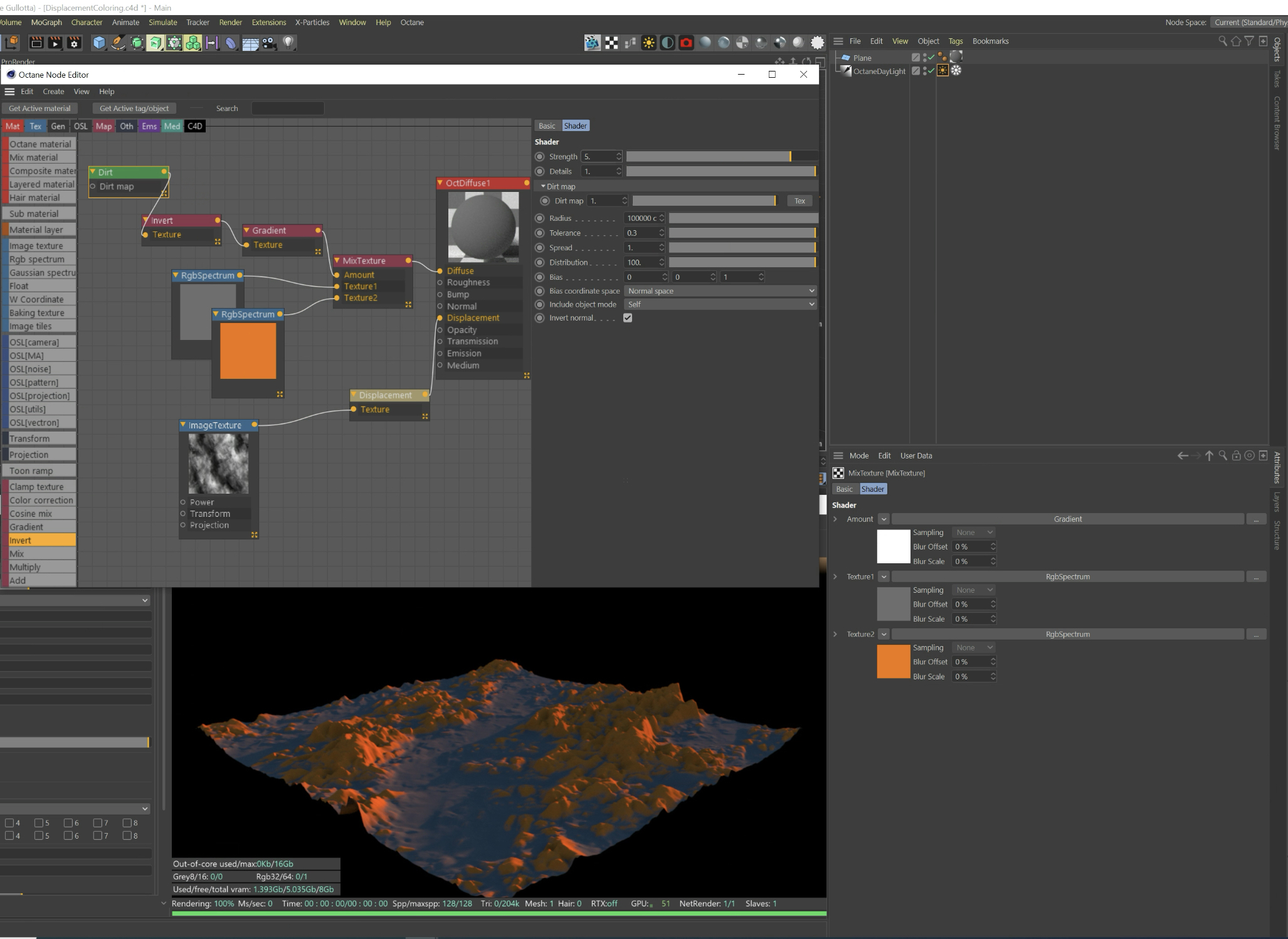The width and height of the screenshot is (1288, 939).
Task: Click the Octane daylight sun icon
Action: pos(649,43)
